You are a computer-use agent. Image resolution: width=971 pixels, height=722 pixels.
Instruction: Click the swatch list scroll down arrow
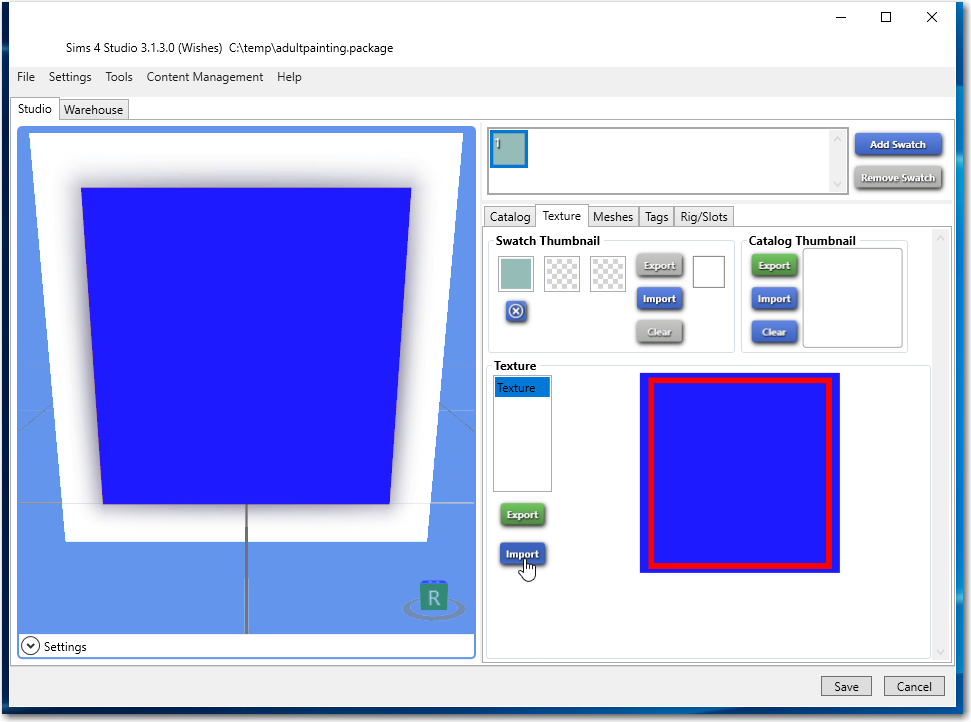tap(837, 184)
